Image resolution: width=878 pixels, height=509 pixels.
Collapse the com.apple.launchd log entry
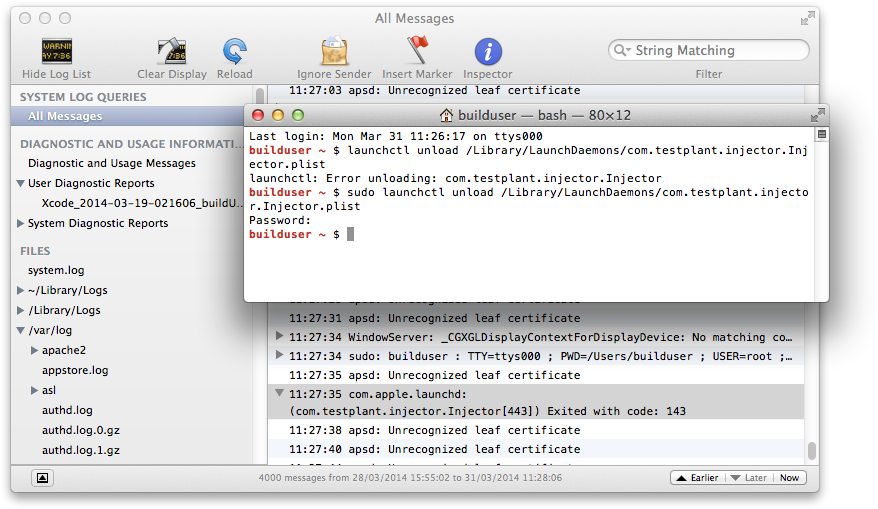click(279, 394)
